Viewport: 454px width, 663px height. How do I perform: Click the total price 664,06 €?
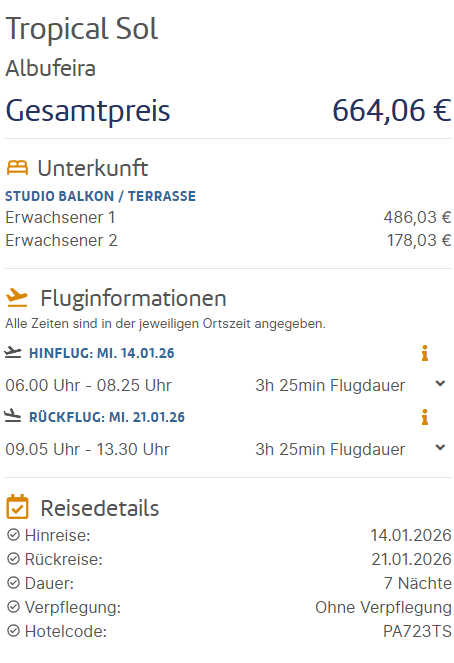[392, 111]
